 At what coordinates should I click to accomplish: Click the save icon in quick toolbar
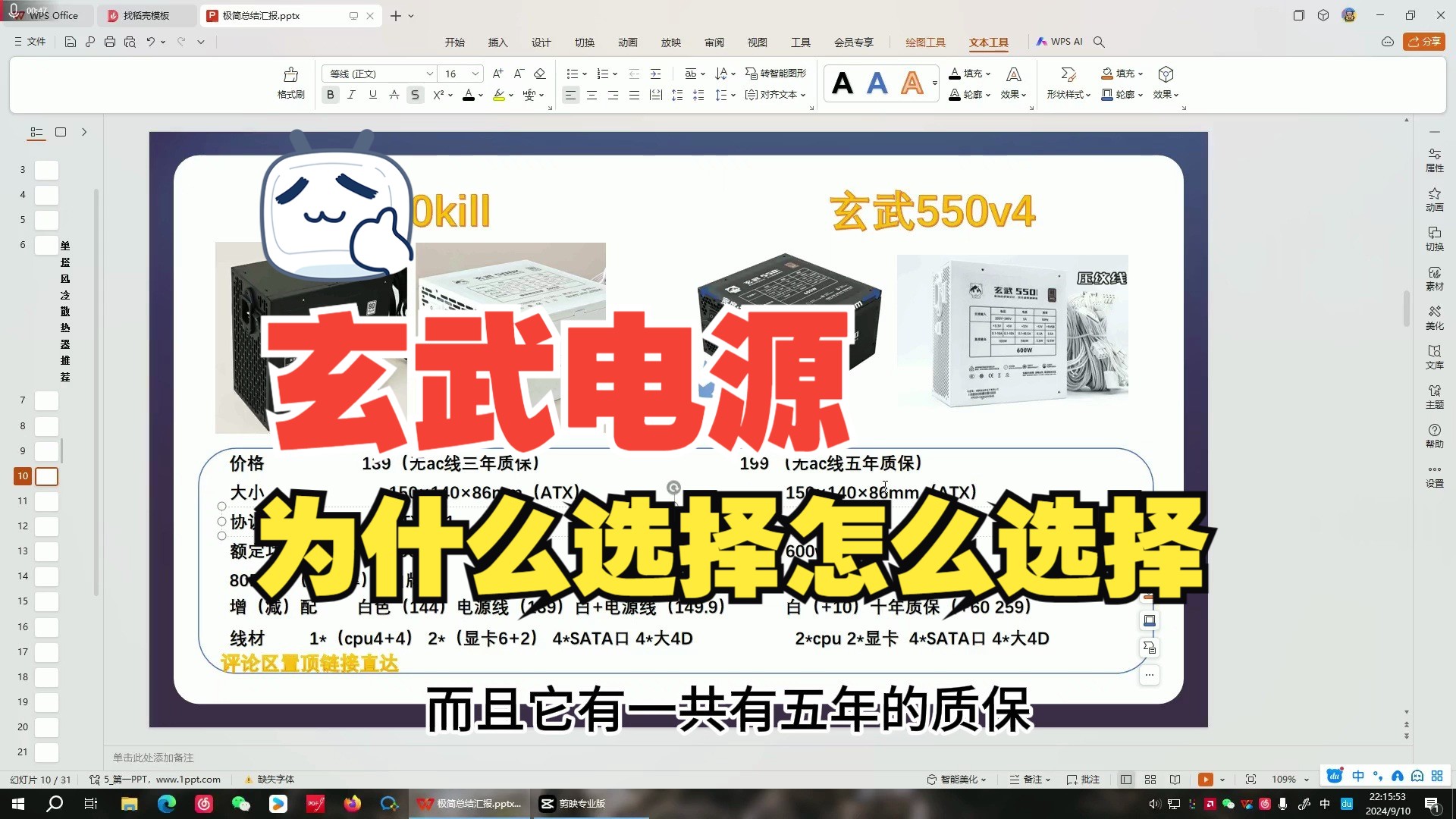point(71,42)
